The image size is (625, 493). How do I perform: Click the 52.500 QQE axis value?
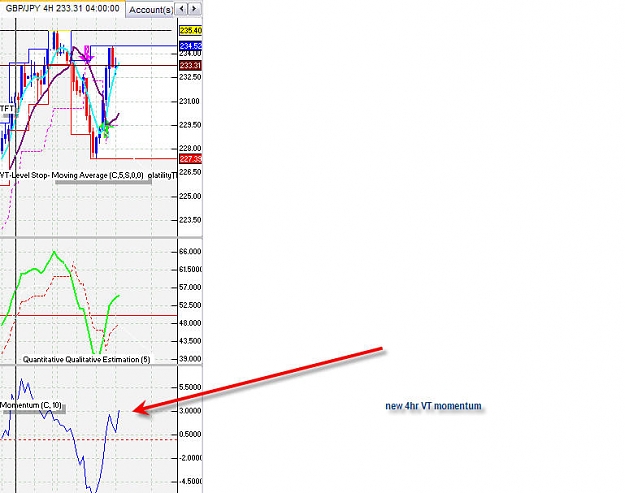click(x=190, y=305)
